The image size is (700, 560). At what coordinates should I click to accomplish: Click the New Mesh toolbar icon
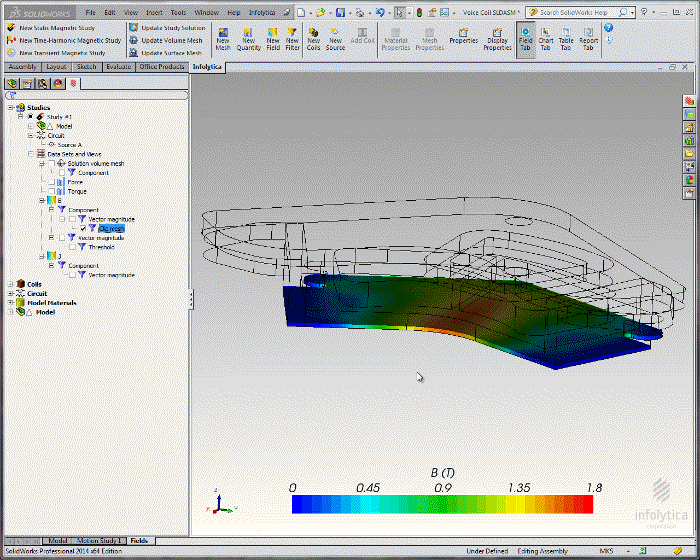click(222, 39)
